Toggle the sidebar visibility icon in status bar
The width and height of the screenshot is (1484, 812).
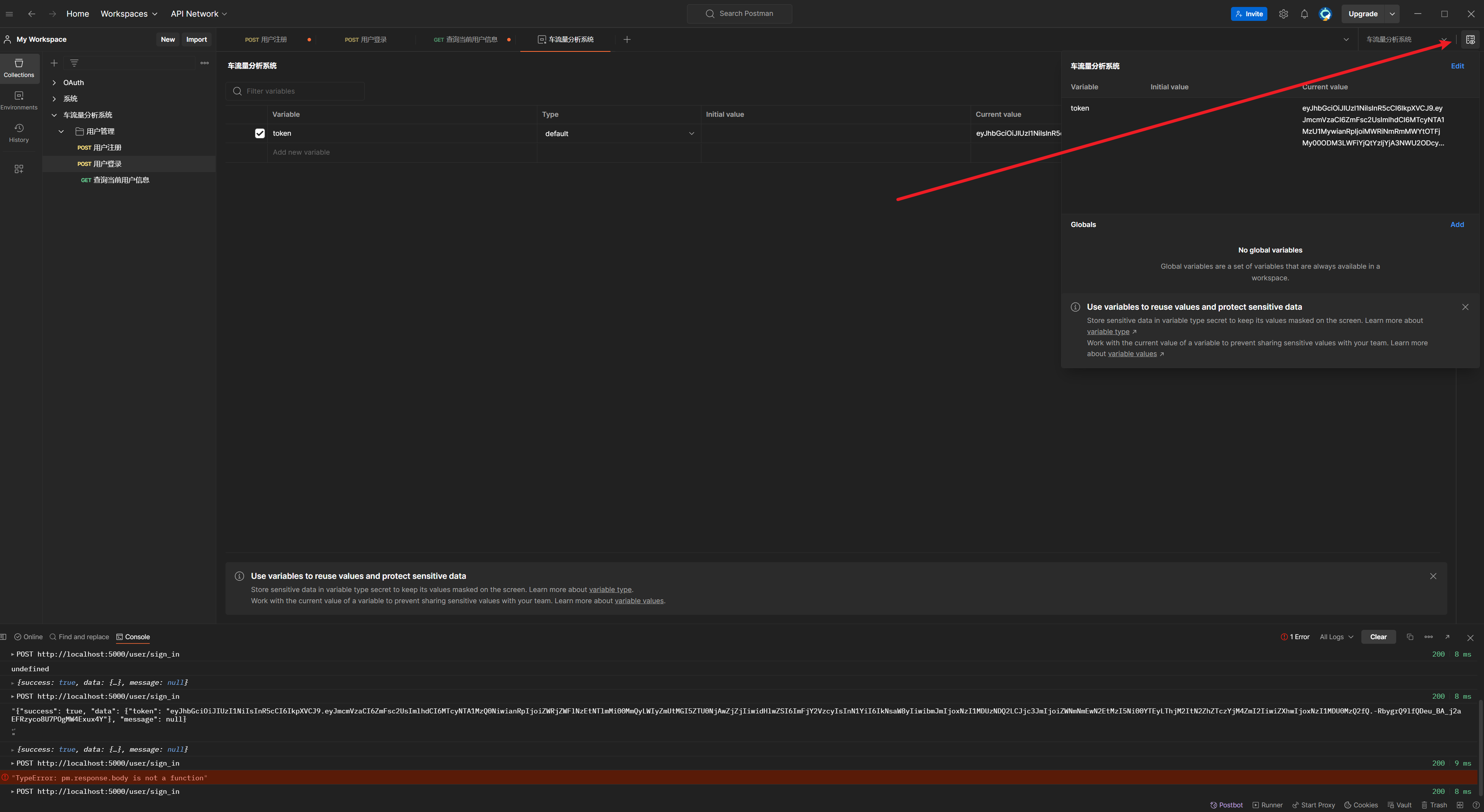3,636
